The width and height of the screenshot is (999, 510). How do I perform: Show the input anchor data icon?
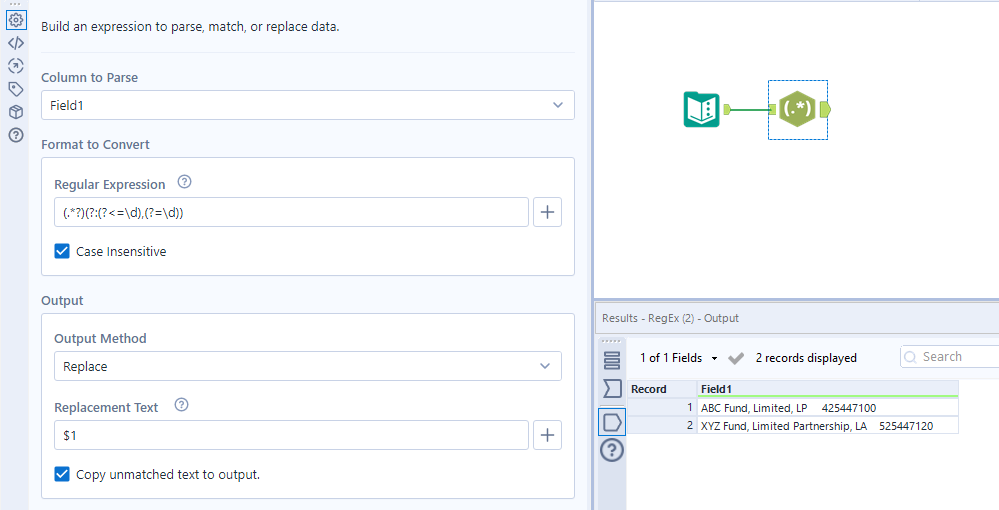pos(612,388)
